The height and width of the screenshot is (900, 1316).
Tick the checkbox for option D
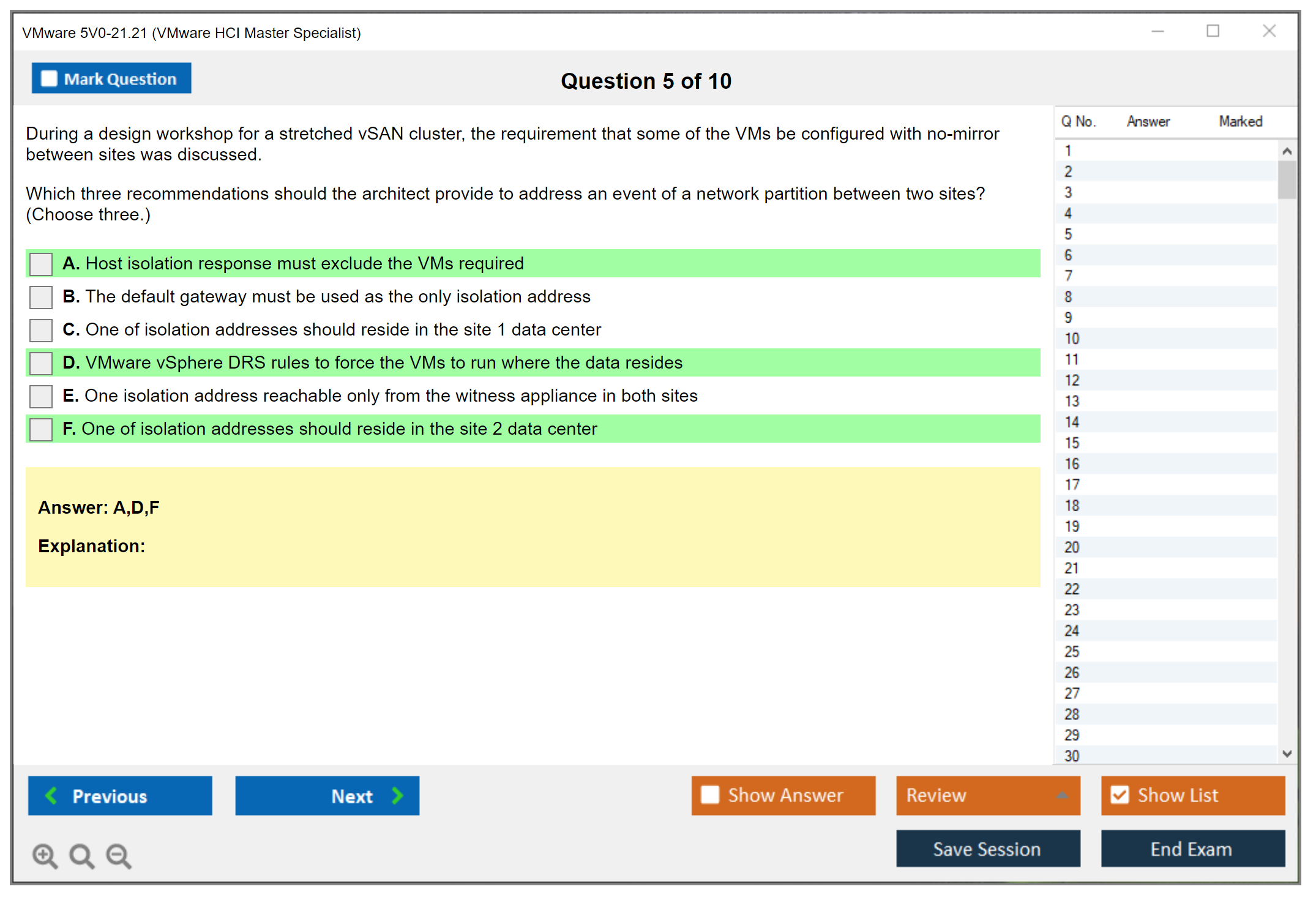point(41,363)
